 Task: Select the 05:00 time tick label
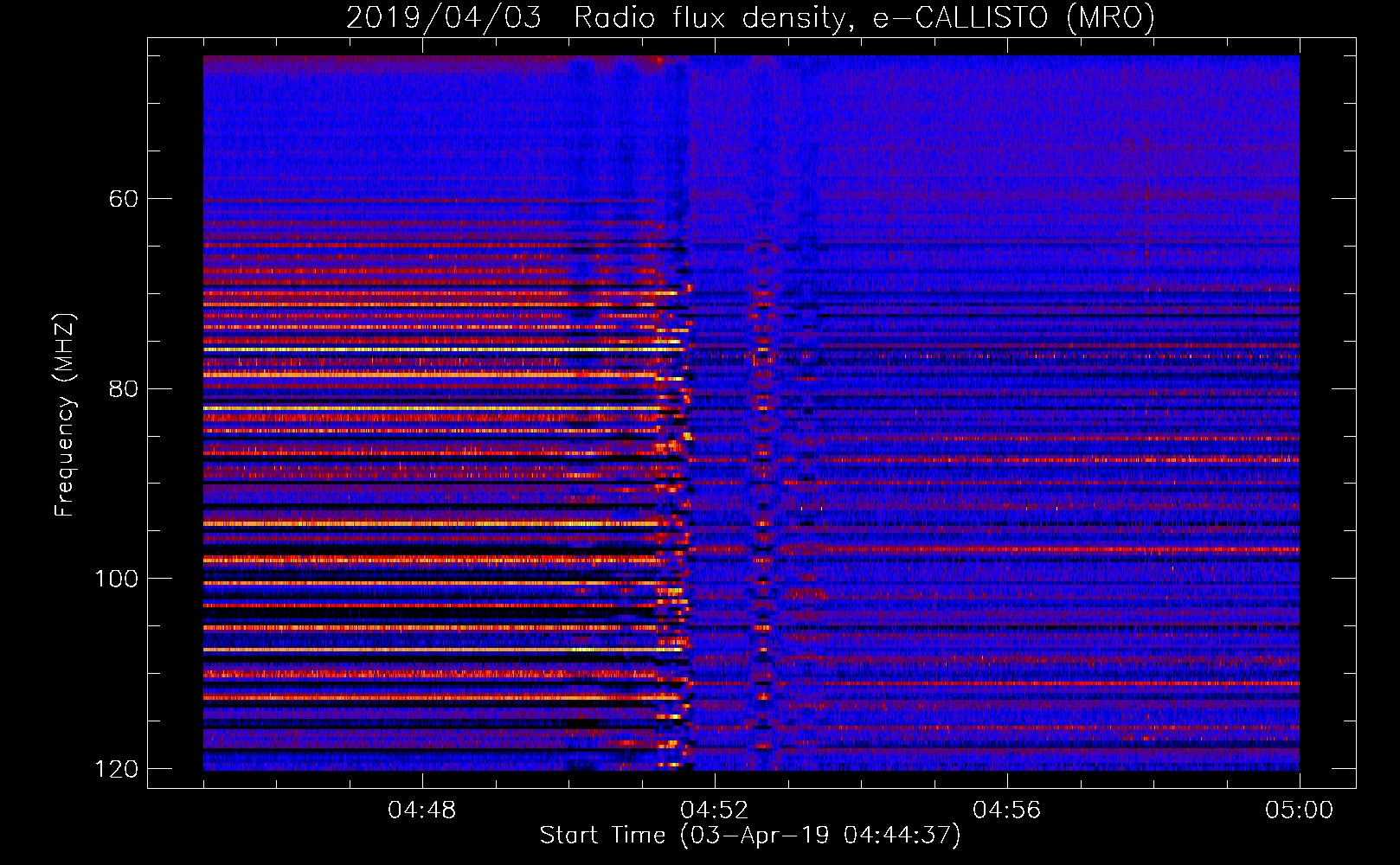(1300, 810)
